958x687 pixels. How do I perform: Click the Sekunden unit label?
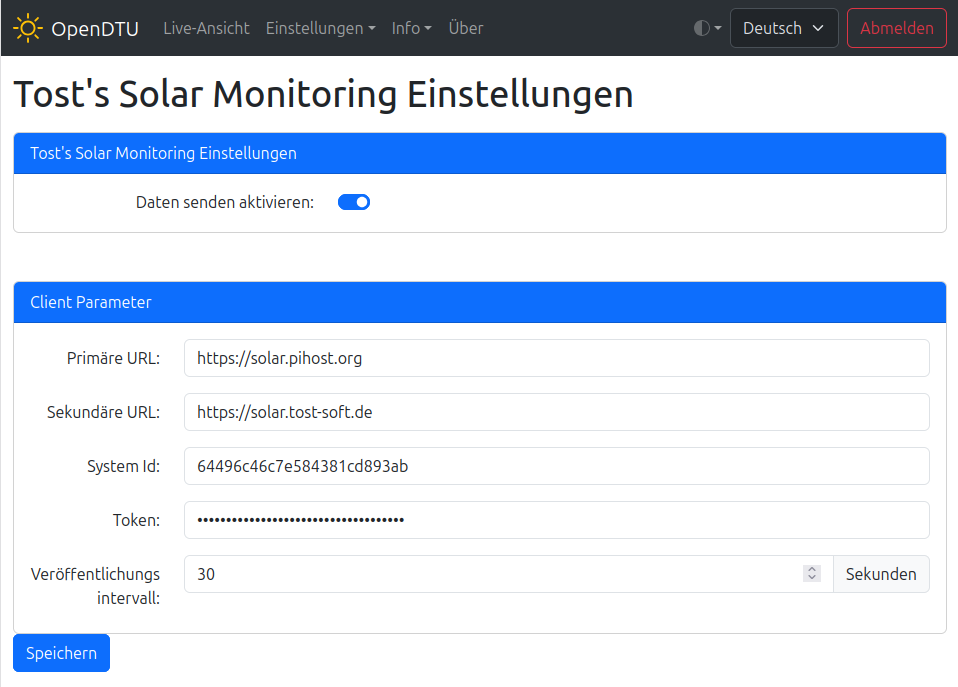[x=880, y=574]
